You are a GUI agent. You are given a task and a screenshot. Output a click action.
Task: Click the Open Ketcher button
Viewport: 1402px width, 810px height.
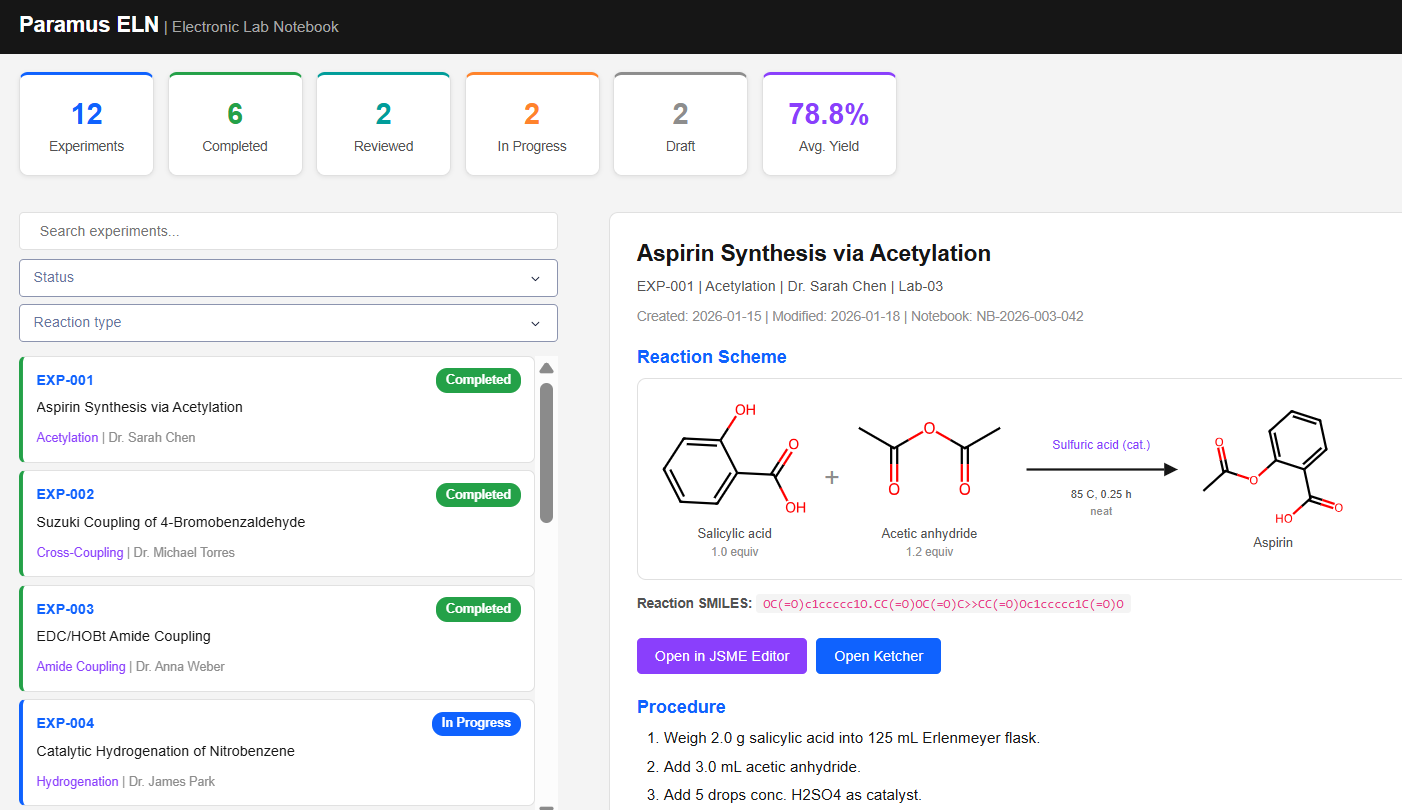[878, 656]
